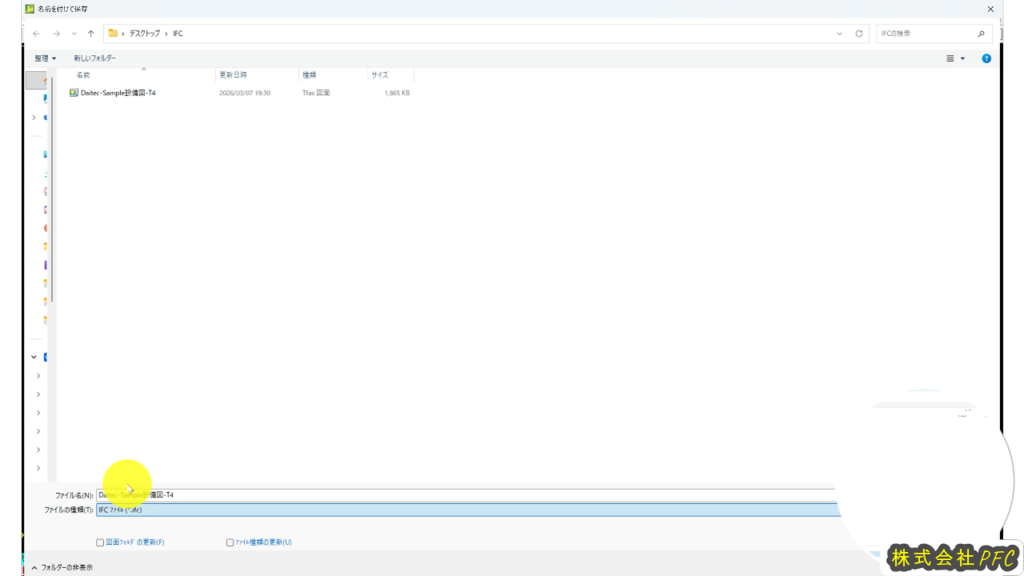Click 新しいフォルダー to create a folder
1024x576 pixels.
click(94, 59)
